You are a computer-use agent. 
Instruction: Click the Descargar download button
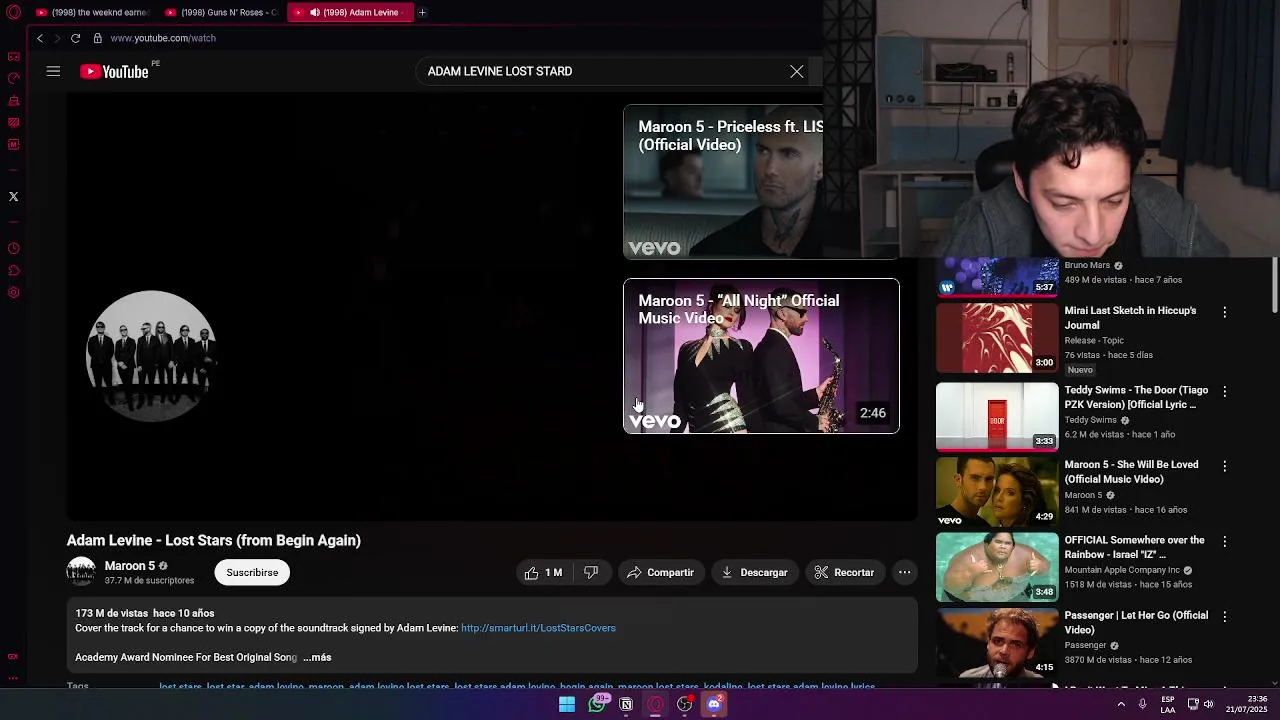(x=754, y=572)
